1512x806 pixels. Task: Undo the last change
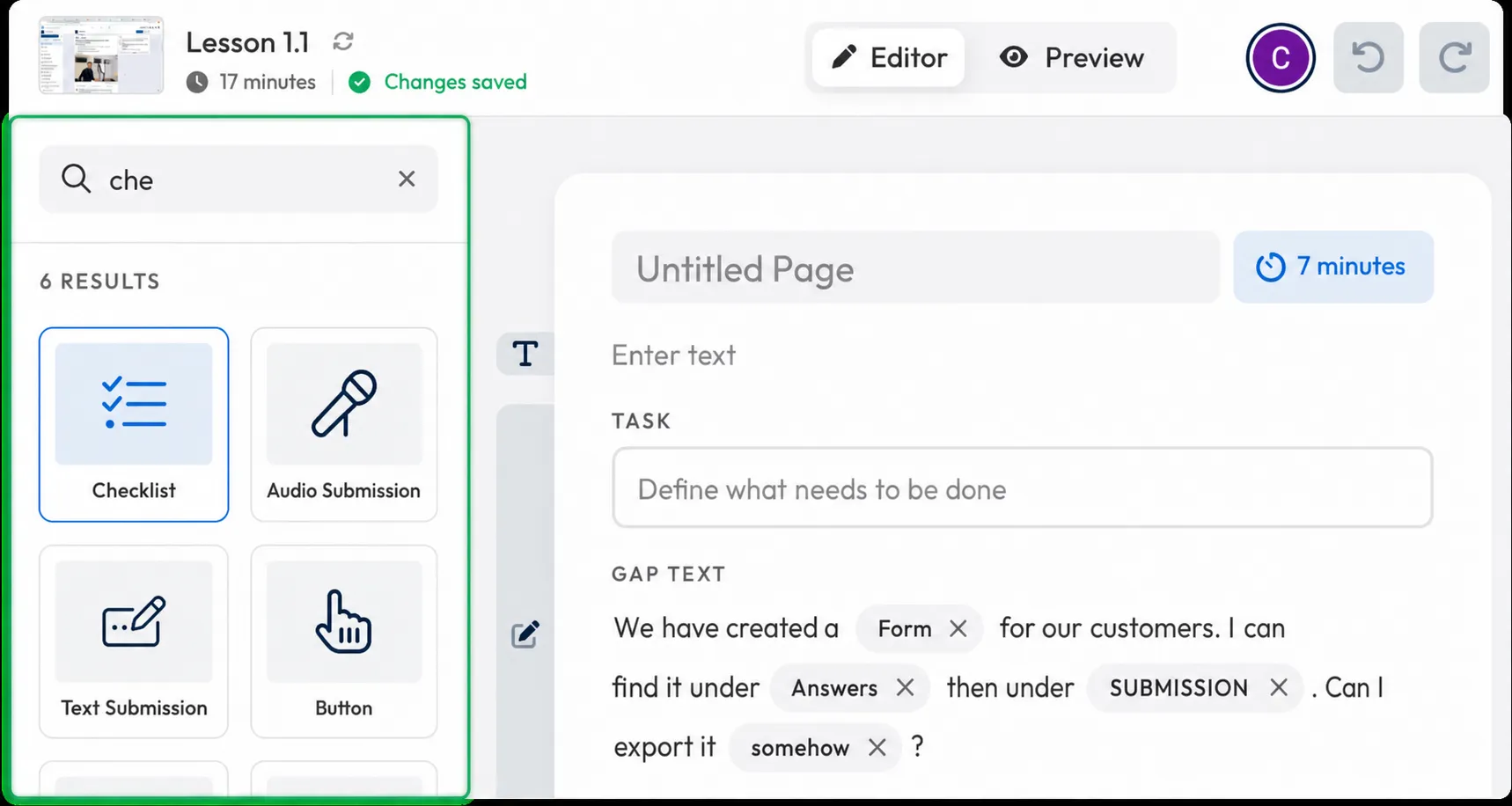[x=1369, y=58]
